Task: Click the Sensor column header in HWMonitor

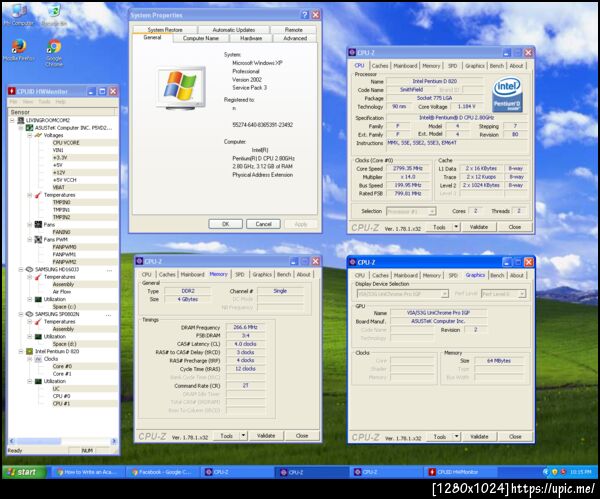Action: (x=61, y=112)
